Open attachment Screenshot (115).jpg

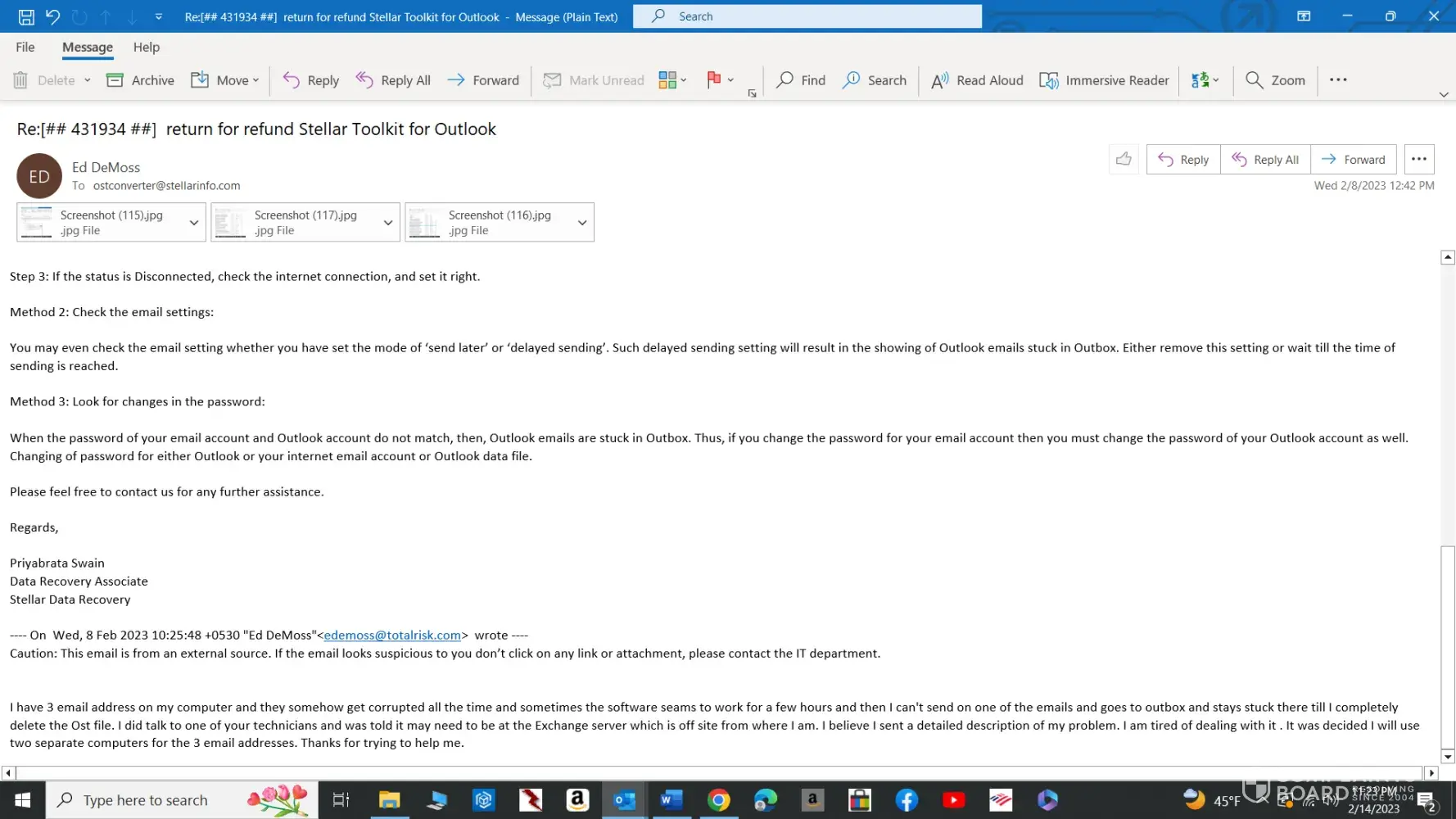(100, 222)
